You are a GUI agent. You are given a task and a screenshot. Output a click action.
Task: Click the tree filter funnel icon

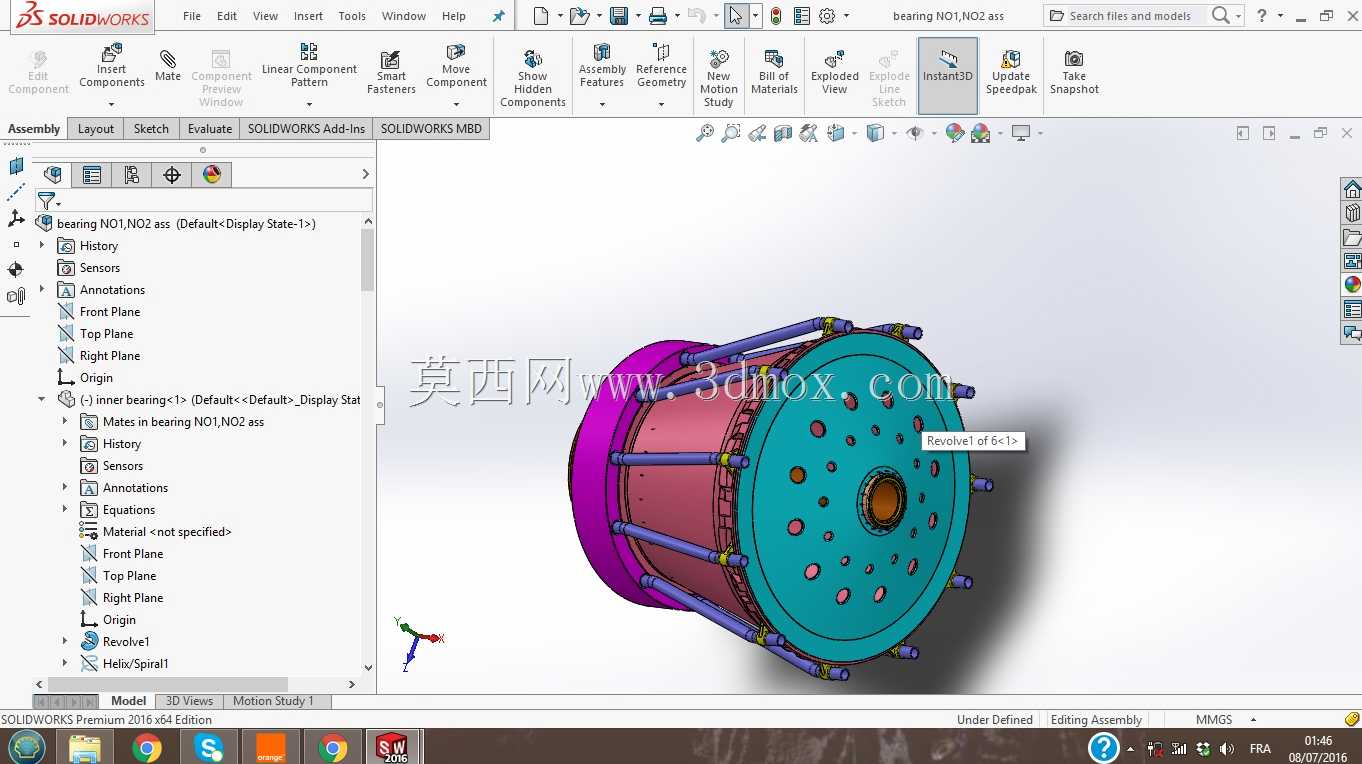pyautogui.click(x=46, y=201)
